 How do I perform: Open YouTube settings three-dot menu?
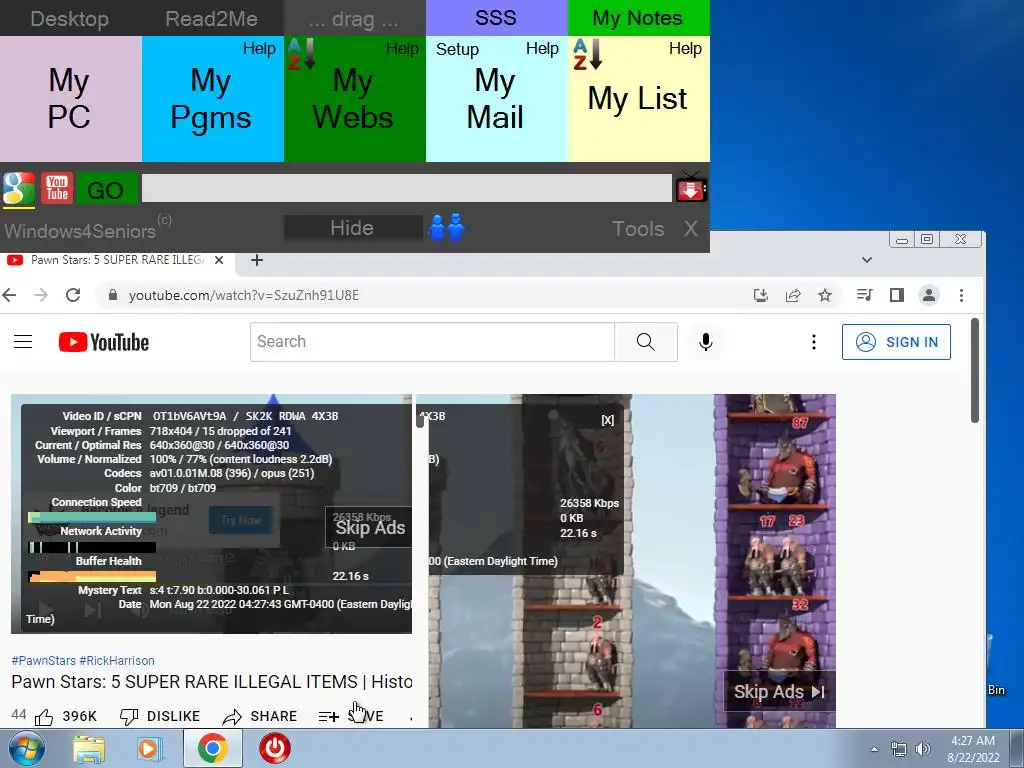pos(814,342)
